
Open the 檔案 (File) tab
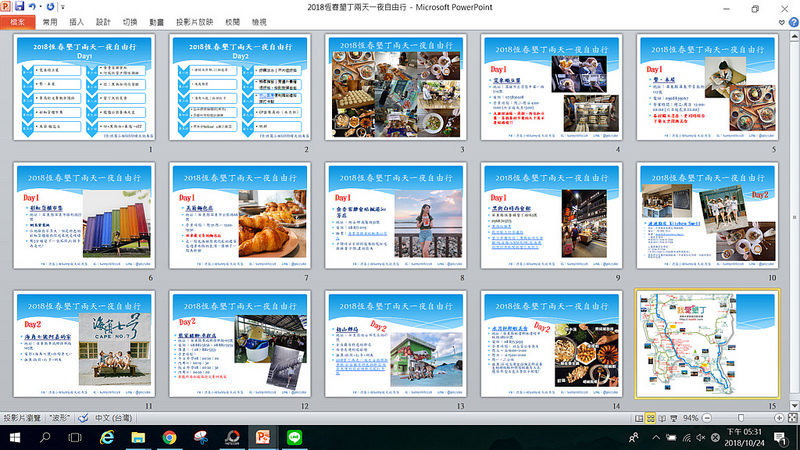17,21
